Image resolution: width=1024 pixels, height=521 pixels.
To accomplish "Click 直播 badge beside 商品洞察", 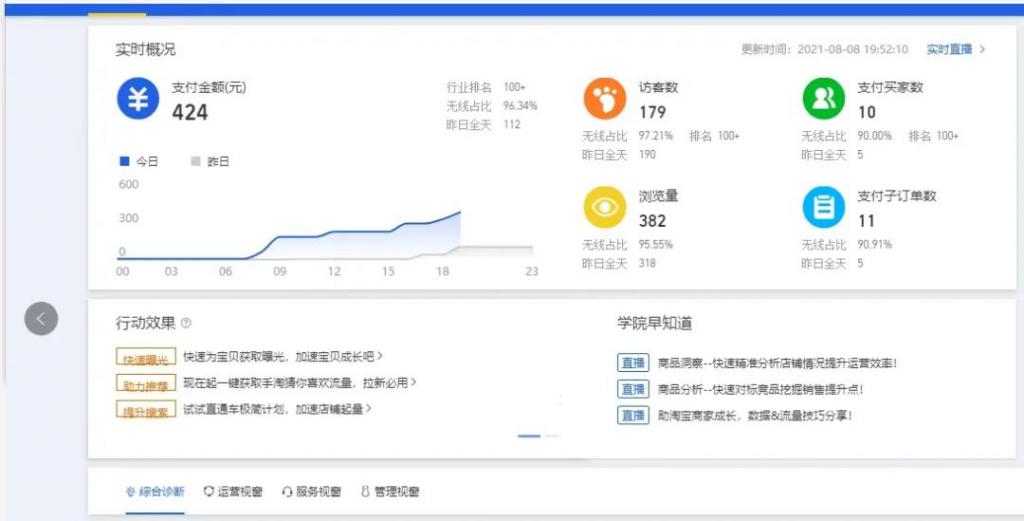I will [x=633, y=363].
